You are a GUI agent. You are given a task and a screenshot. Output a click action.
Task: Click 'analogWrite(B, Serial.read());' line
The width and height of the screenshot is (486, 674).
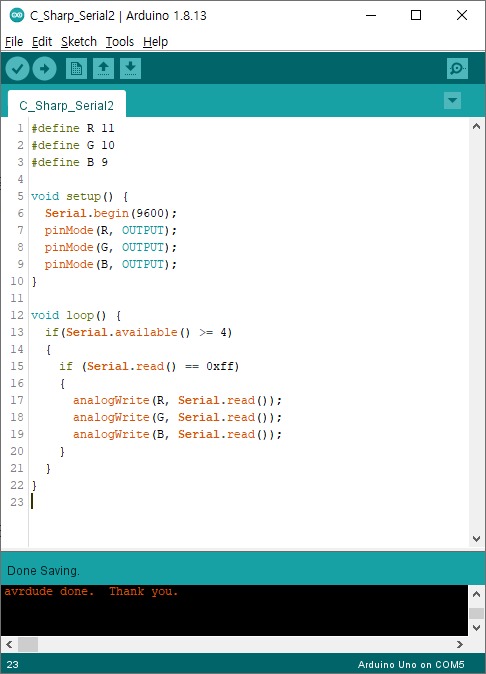click(177, 435)
